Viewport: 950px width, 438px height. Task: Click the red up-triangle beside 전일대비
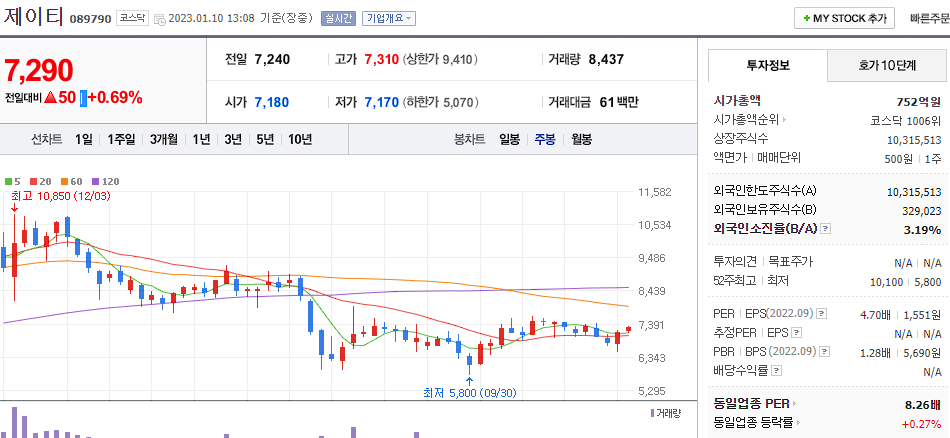coord(50,97)
